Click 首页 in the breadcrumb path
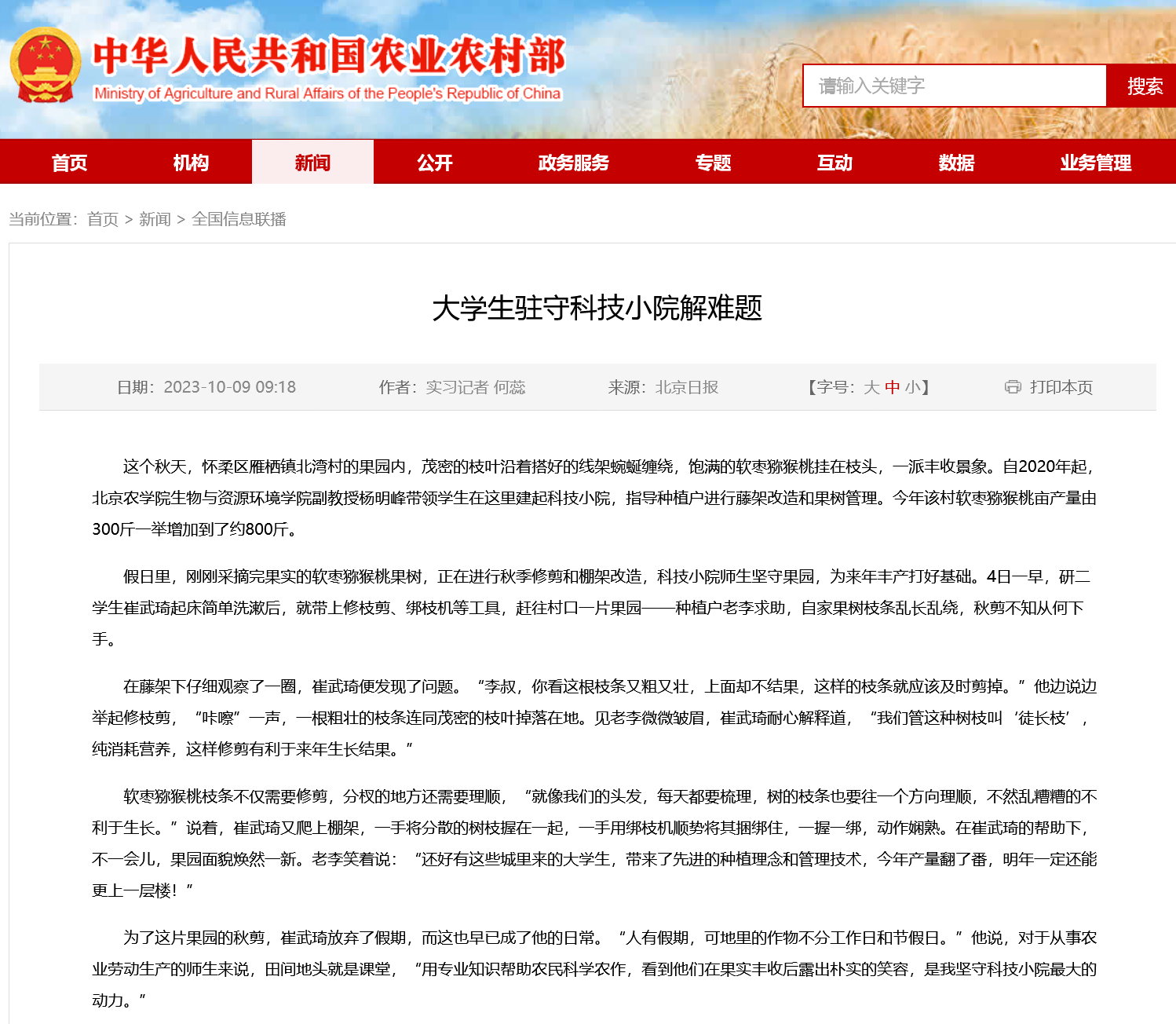The image size is (1176, 1024). (x=103, y=219)
